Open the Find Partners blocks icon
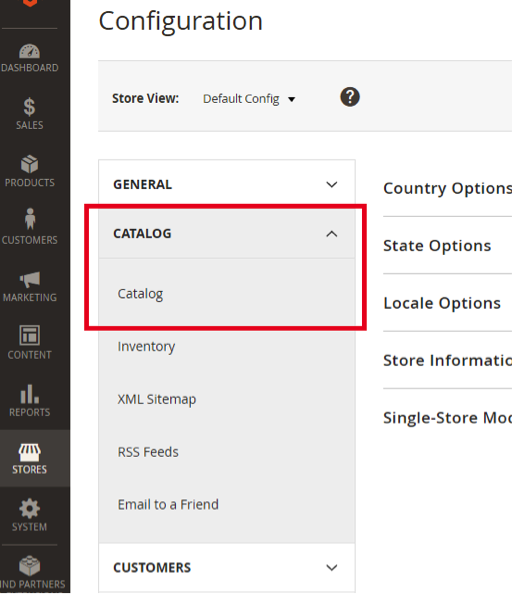The width and height of the screenshot is (512, 594). [30, 566]
